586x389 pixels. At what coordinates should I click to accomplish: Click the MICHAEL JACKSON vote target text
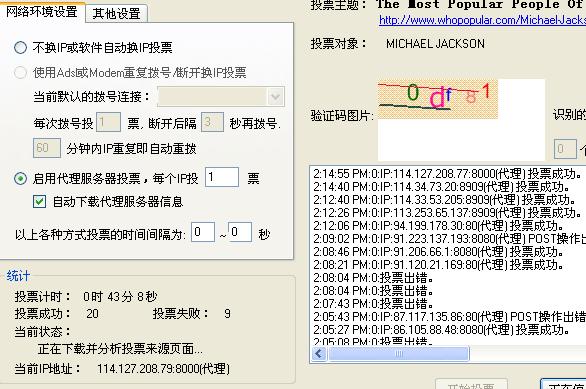point(435,44)
